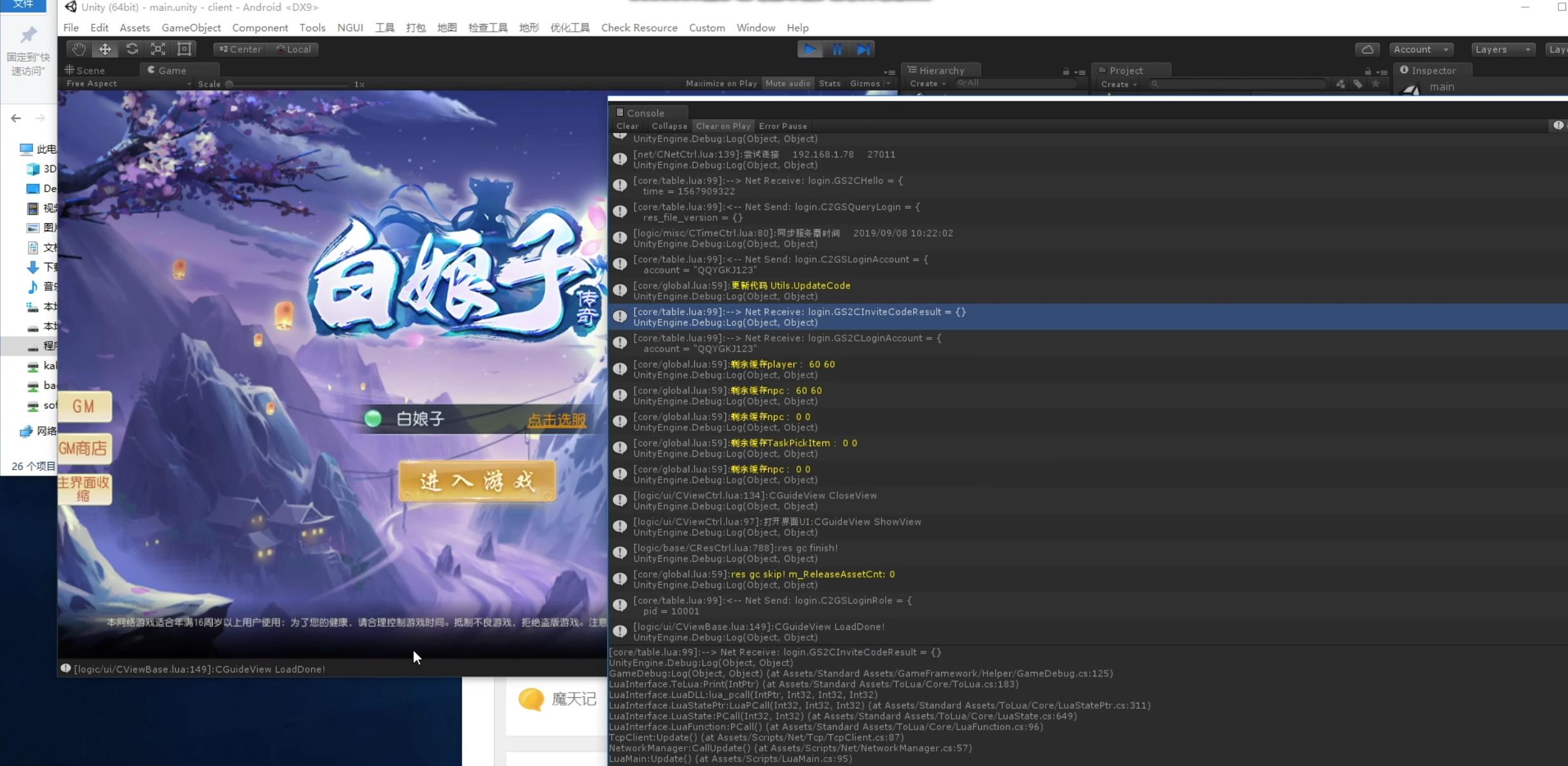
Task: Select the Scale tool
Action: (158, 49)
